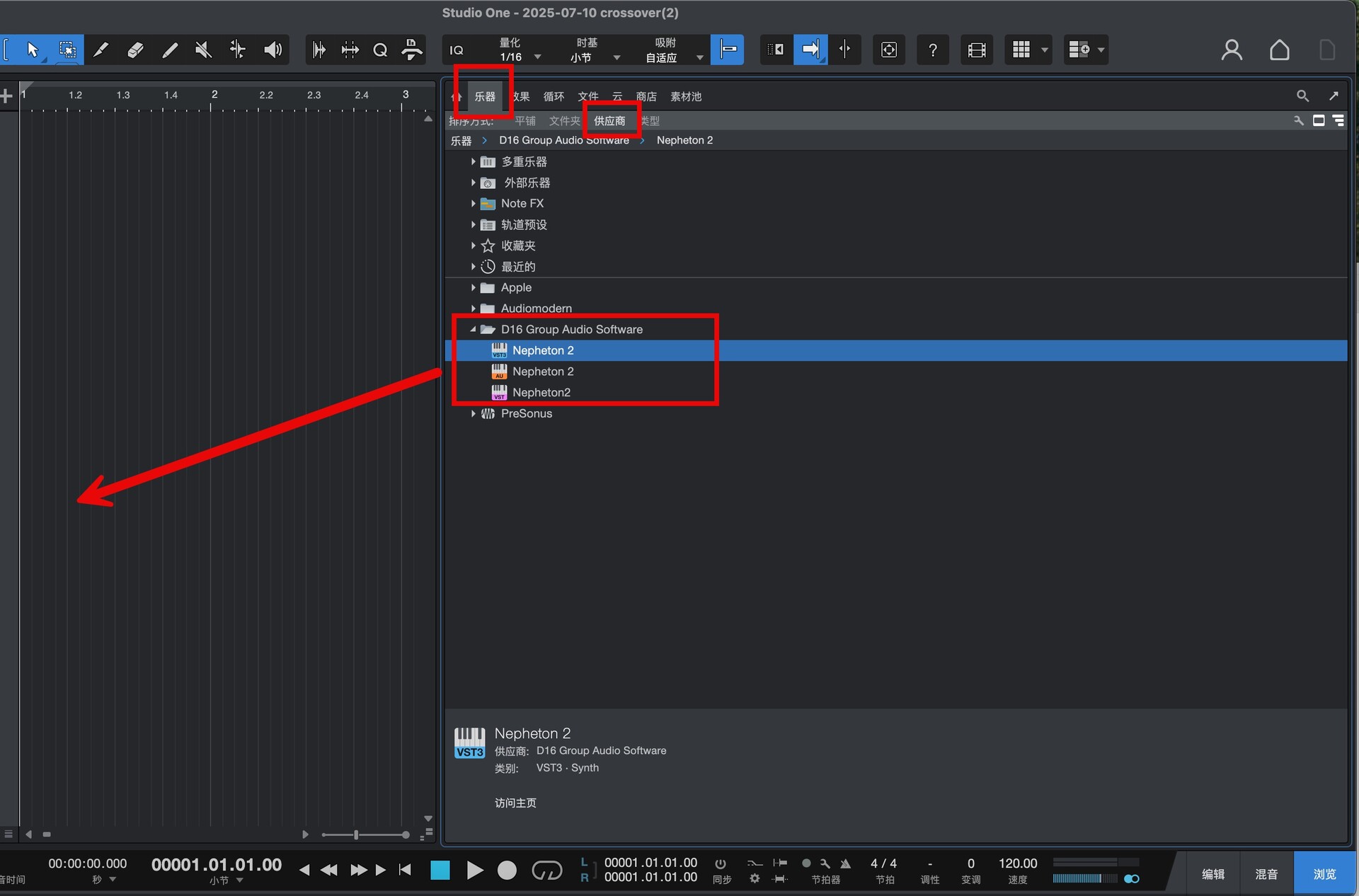Click the Q quantize icon
Viewport: 1359px width, 896px height.
coord(380,50)
